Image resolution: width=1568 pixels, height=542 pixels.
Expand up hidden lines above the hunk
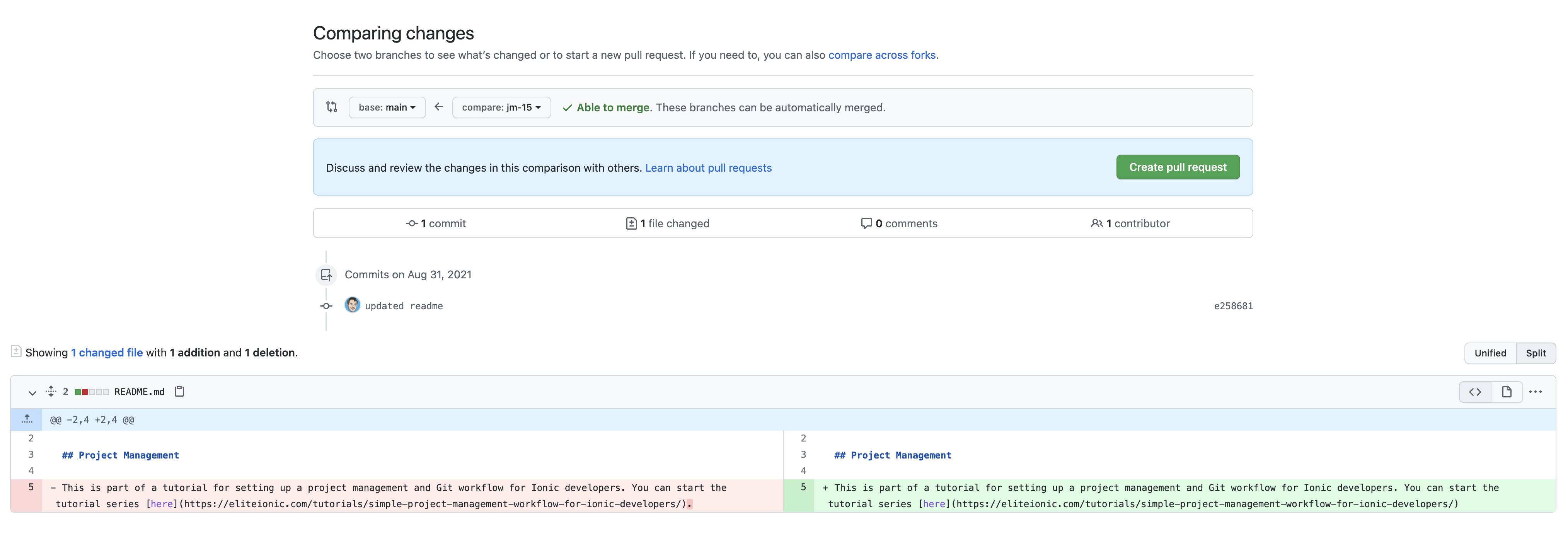pyautogui.click(x=26, y=419)
